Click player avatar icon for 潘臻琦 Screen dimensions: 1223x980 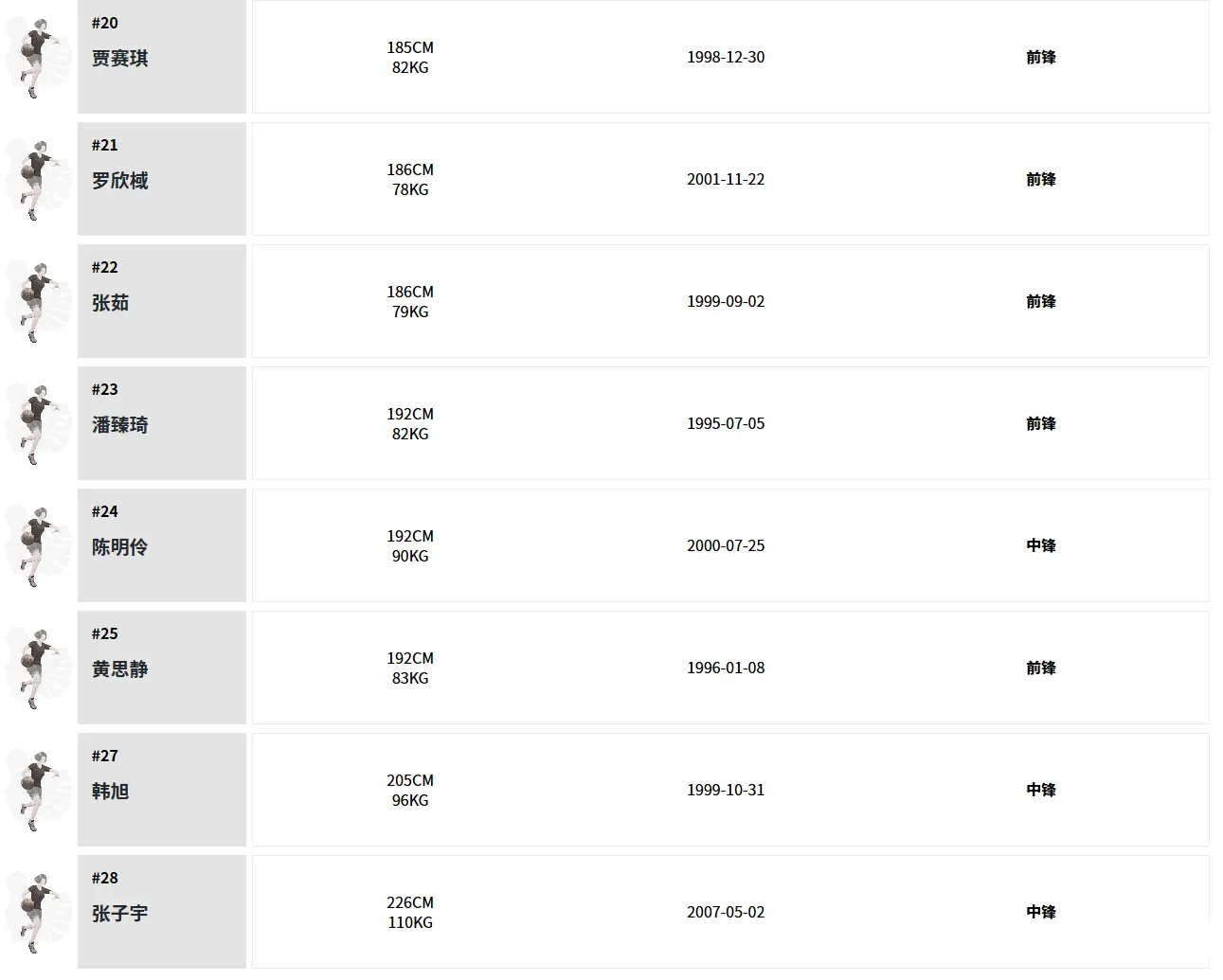pos(38,423)
